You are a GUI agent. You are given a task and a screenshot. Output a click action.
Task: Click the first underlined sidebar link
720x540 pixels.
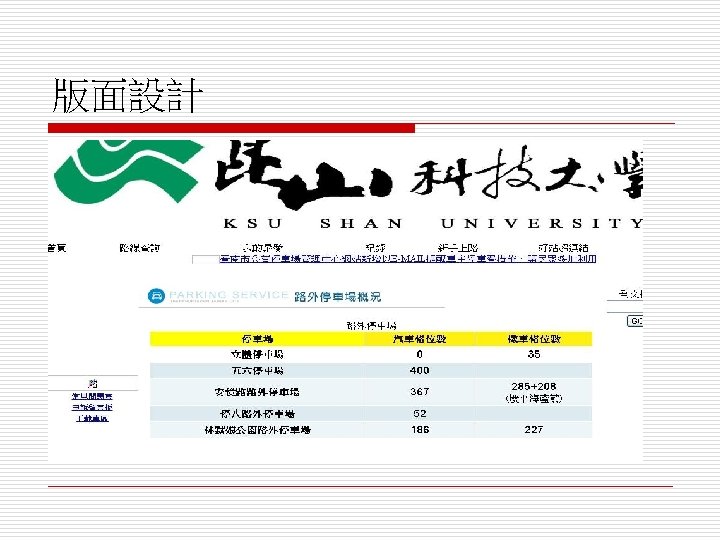point(92,396)
